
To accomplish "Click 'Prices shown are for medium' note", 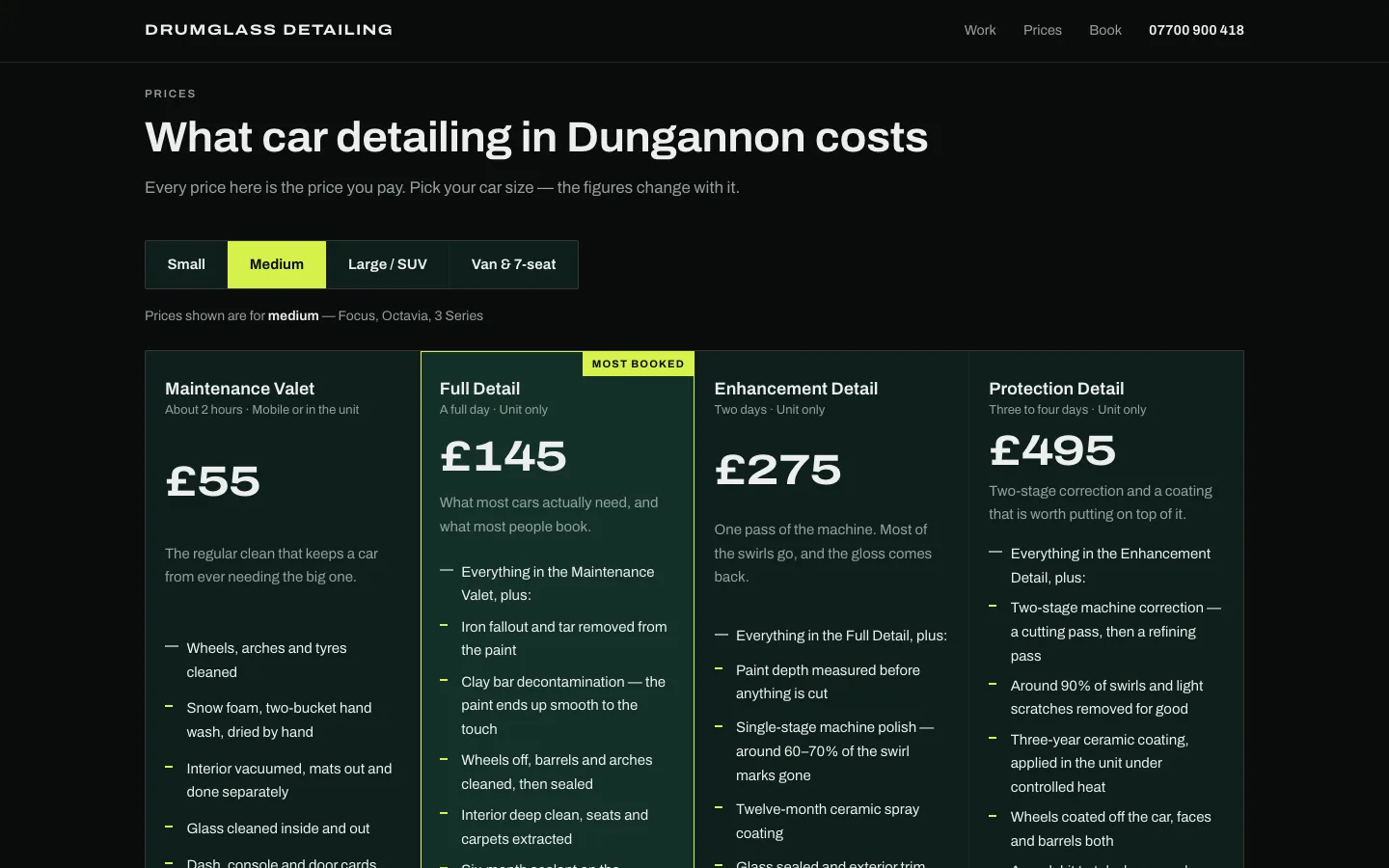I will (x=313, y=315).
